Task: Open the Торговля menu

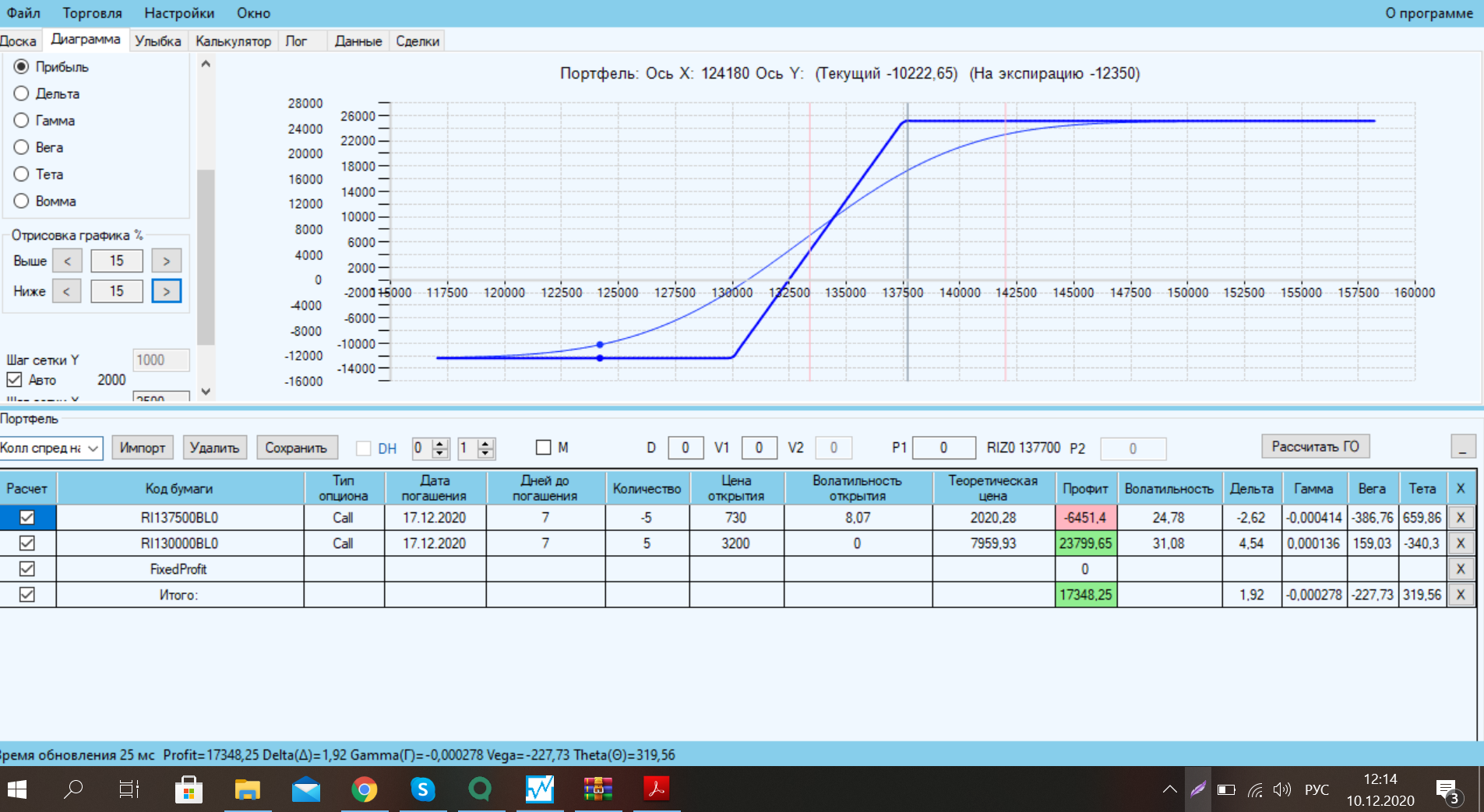Action: pos(93,13)
